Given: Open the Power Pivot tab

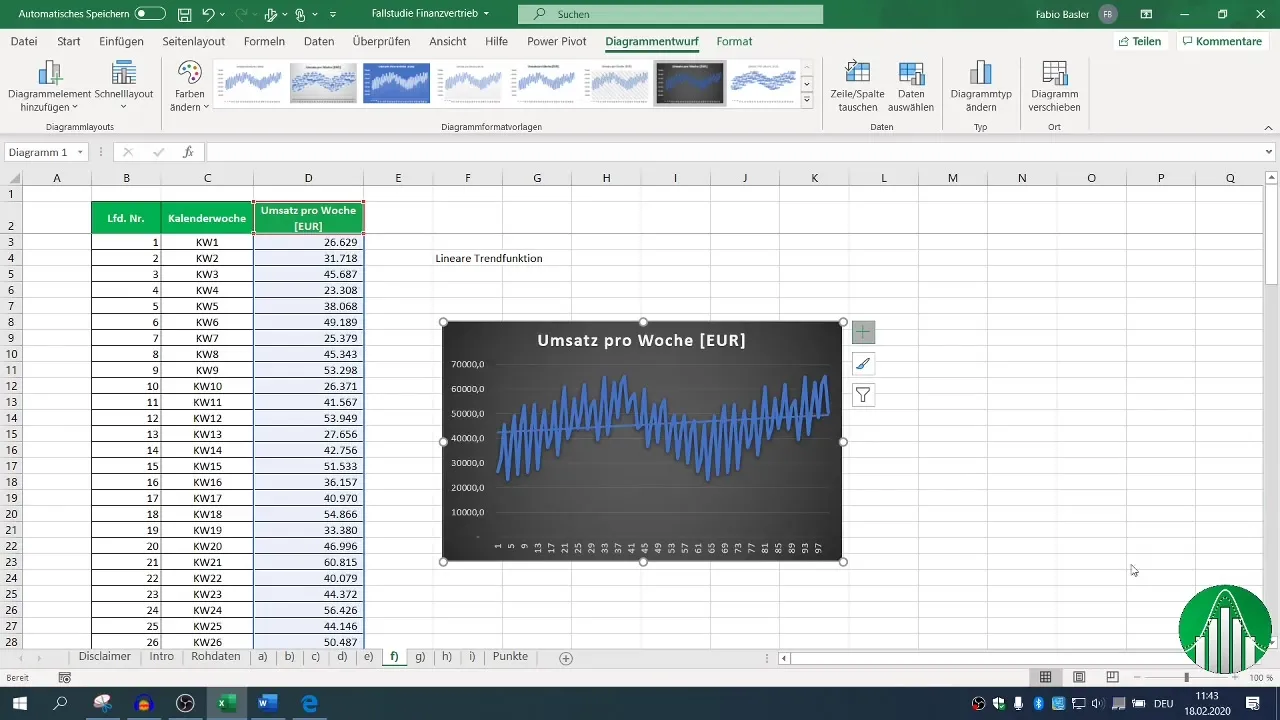Looking at the screenshot, I should click(557, 41).
